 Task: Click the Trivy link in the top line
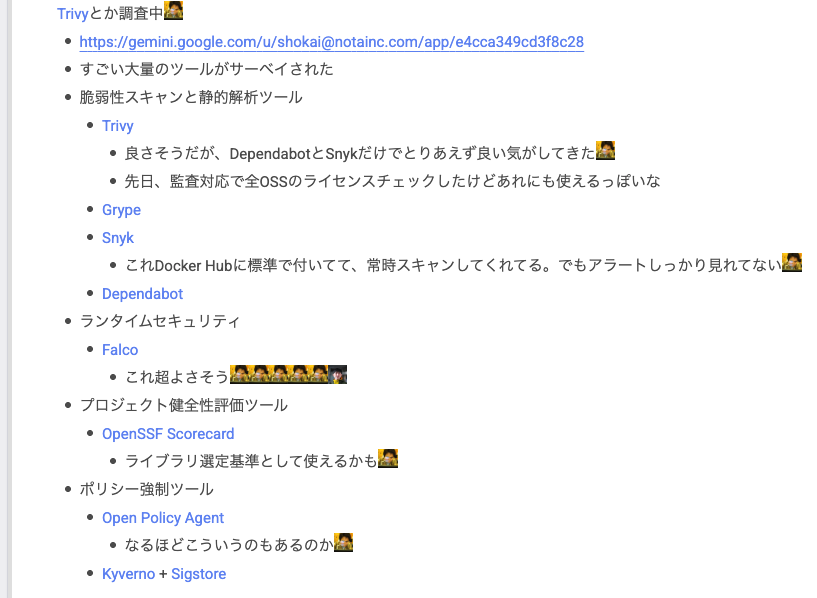(x=73, y=14)
